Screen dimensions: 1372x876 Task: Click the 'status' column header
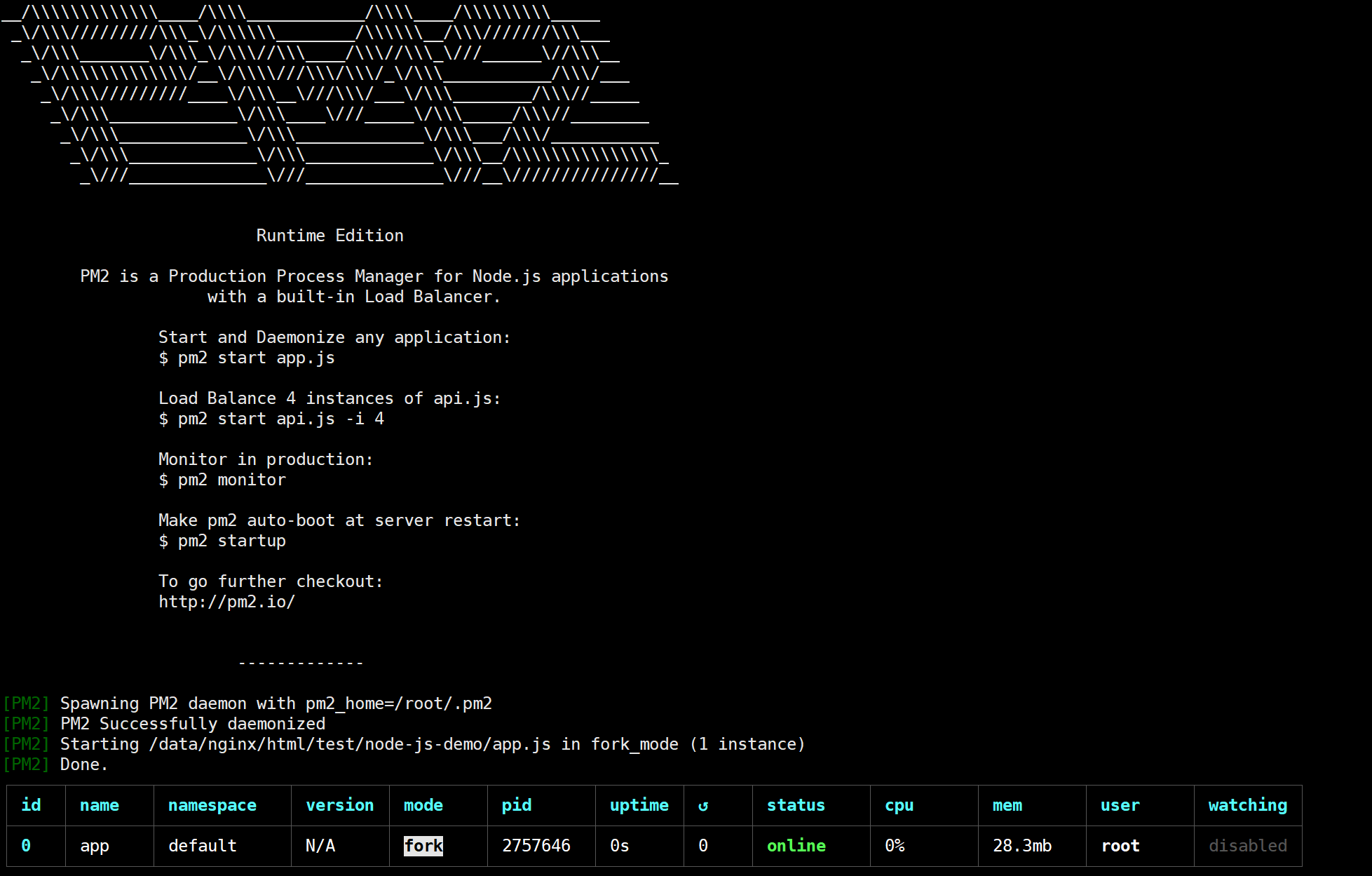(x=796, y=805)
